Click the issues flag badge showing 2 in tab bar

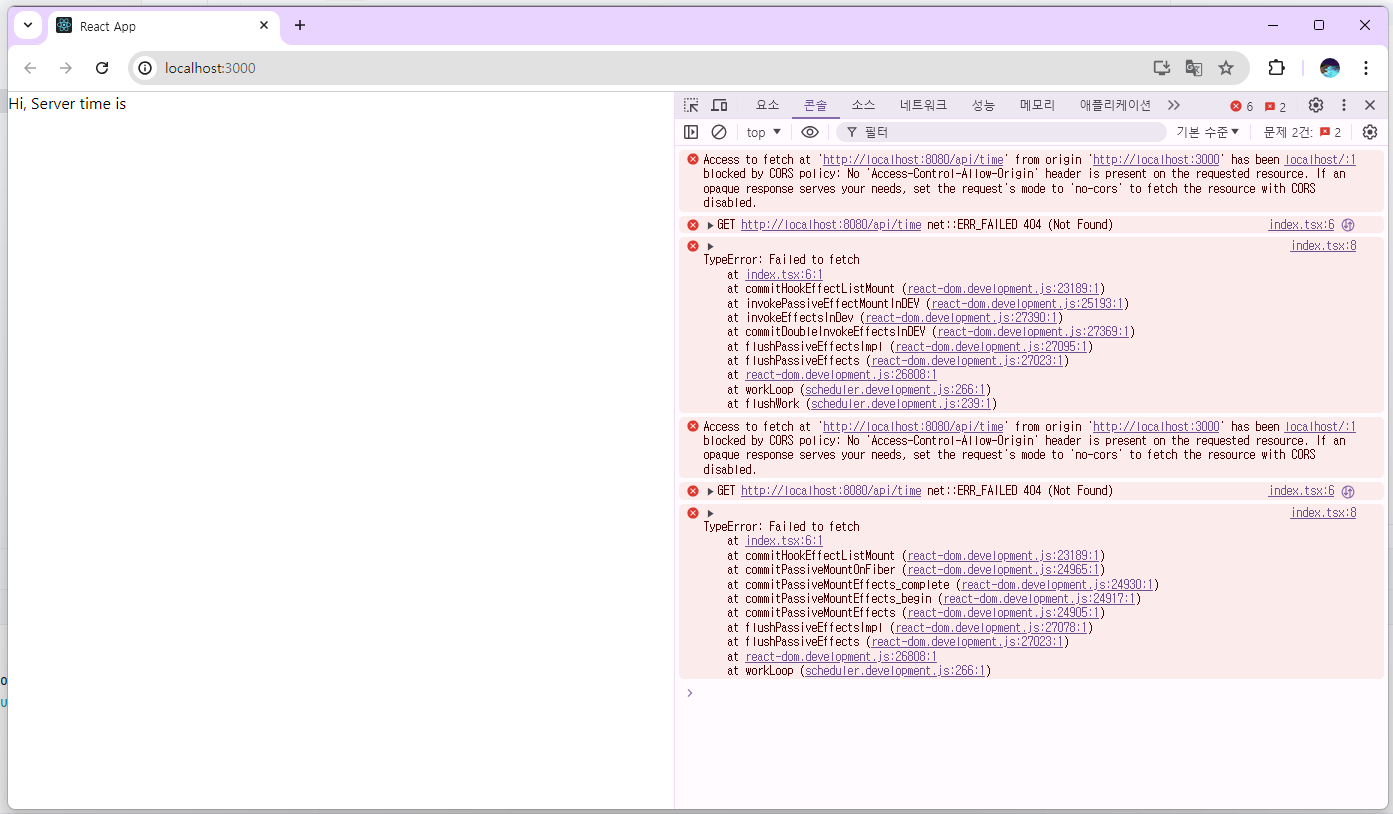(x=1275, y=106)
